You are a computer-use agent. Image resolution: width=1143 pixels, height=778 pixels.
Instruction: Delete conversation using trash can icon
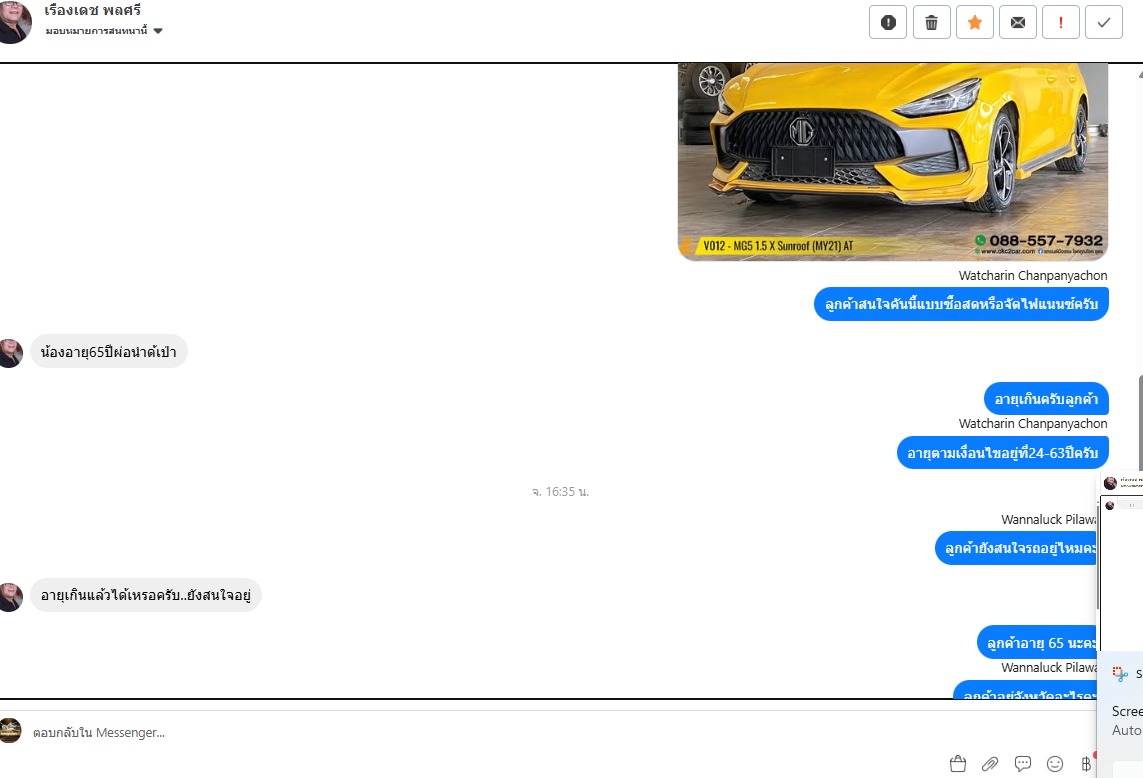tap(932, 23)
